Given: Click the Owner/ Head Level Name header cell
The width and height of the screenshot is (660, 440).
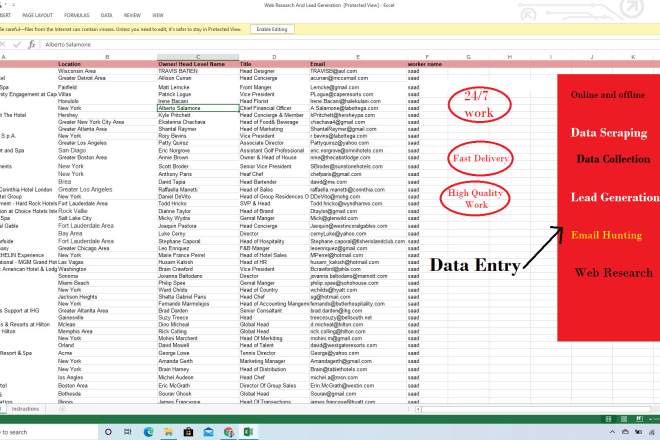Looking at the screenshot, I should click(x=198, y=64).
